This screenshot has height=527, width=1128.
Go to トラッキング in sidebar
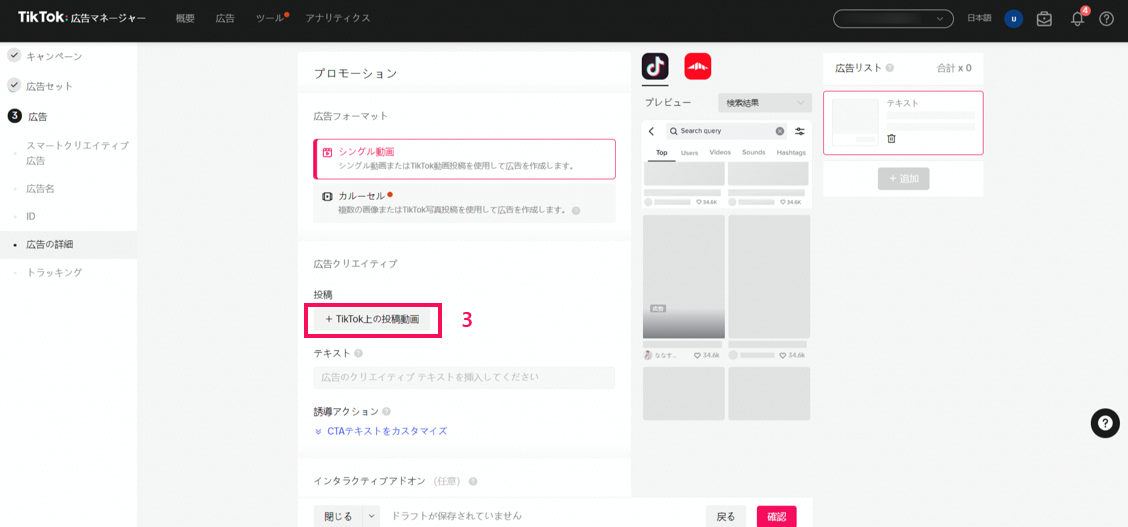pos(54,272)
